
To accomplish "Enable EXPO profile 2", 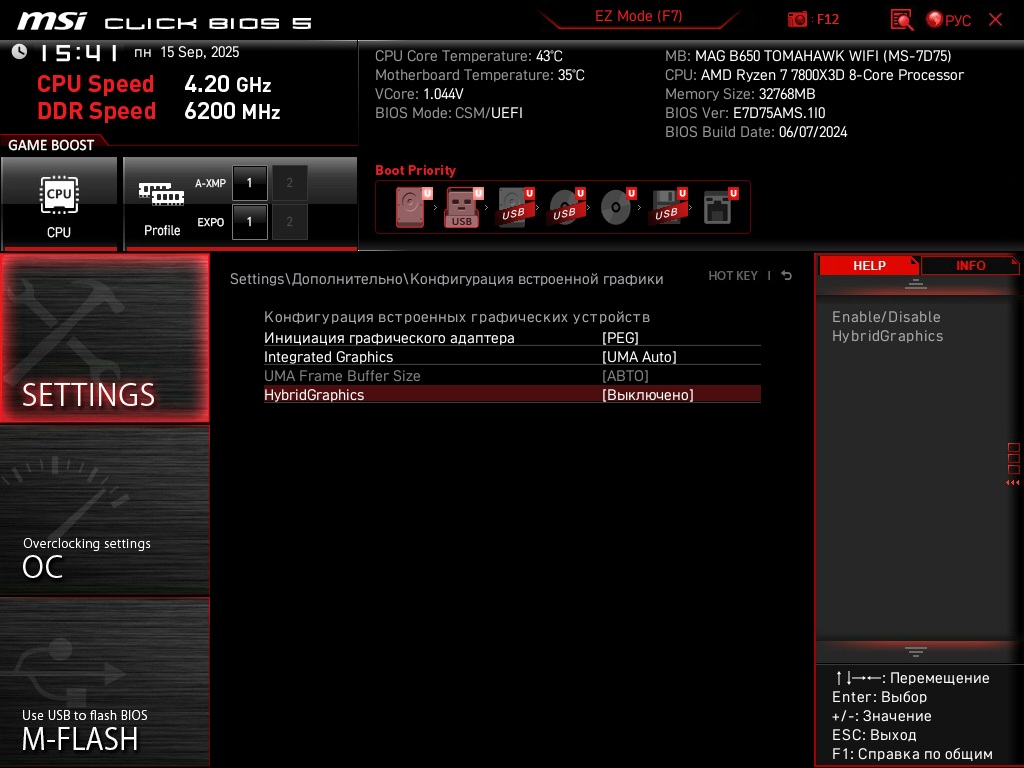I will coord(289,222).
